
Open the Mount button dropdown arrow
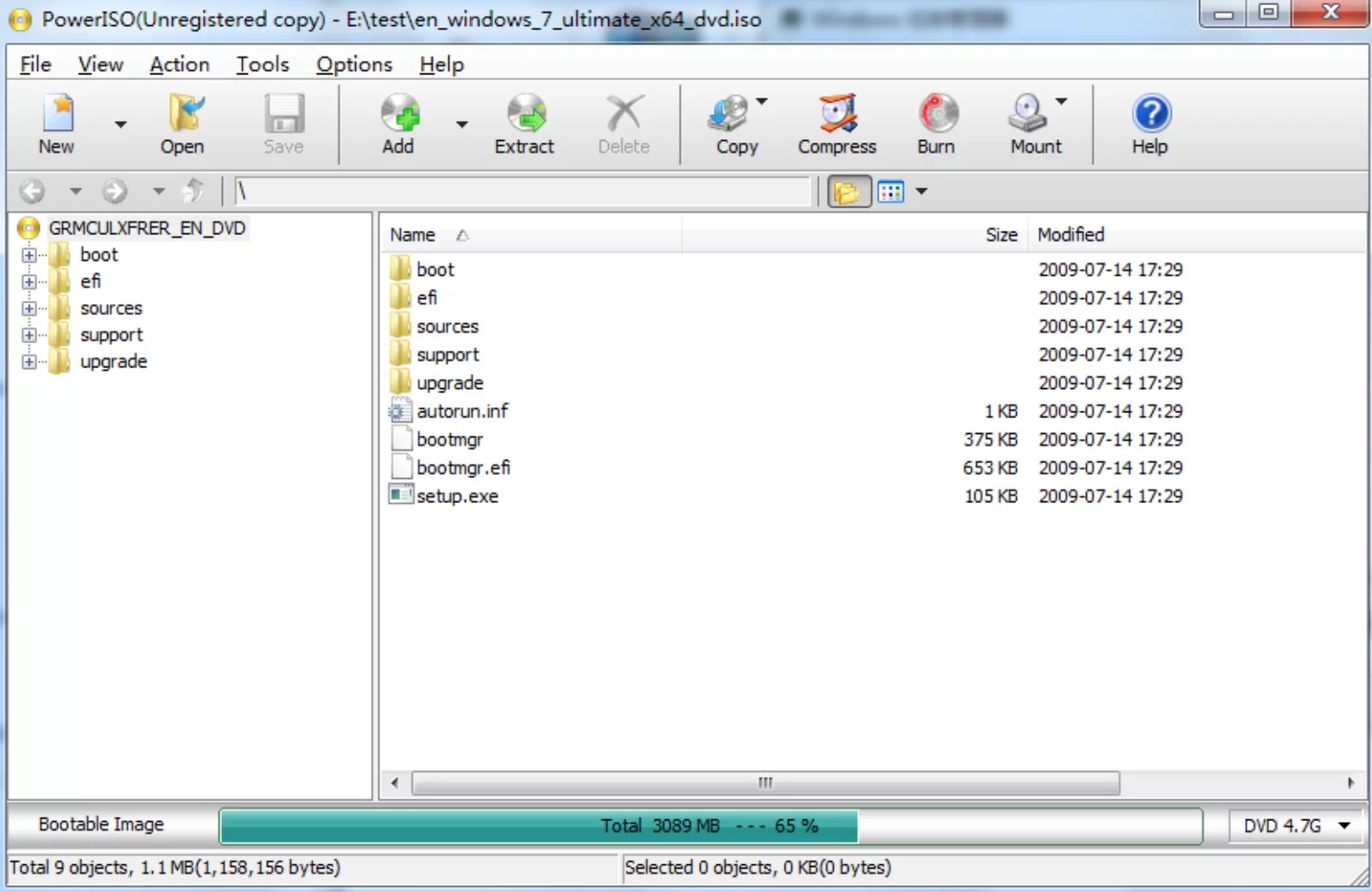pyautogui.click(x=1061, y=101)
